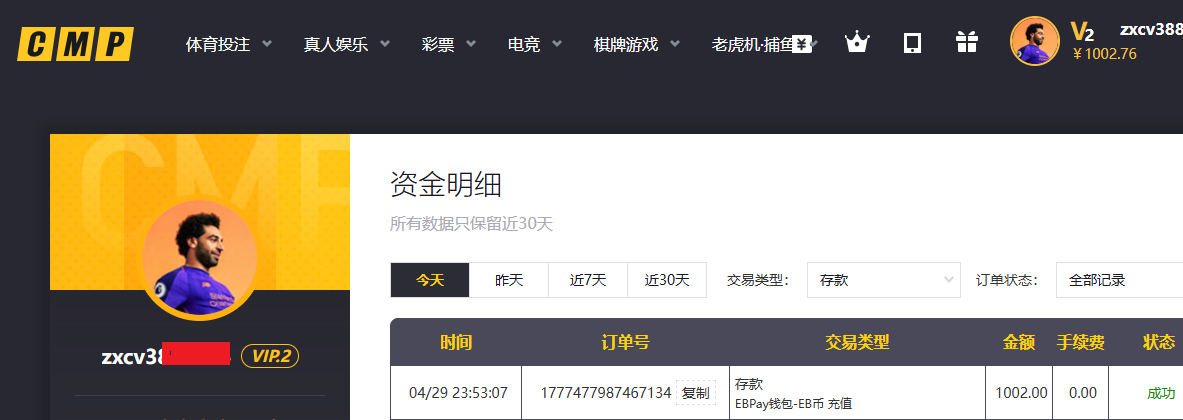This screenshot has width=1183, height=420.
Task: Select the 昨天 filter tab
Action: pos(509,281)
